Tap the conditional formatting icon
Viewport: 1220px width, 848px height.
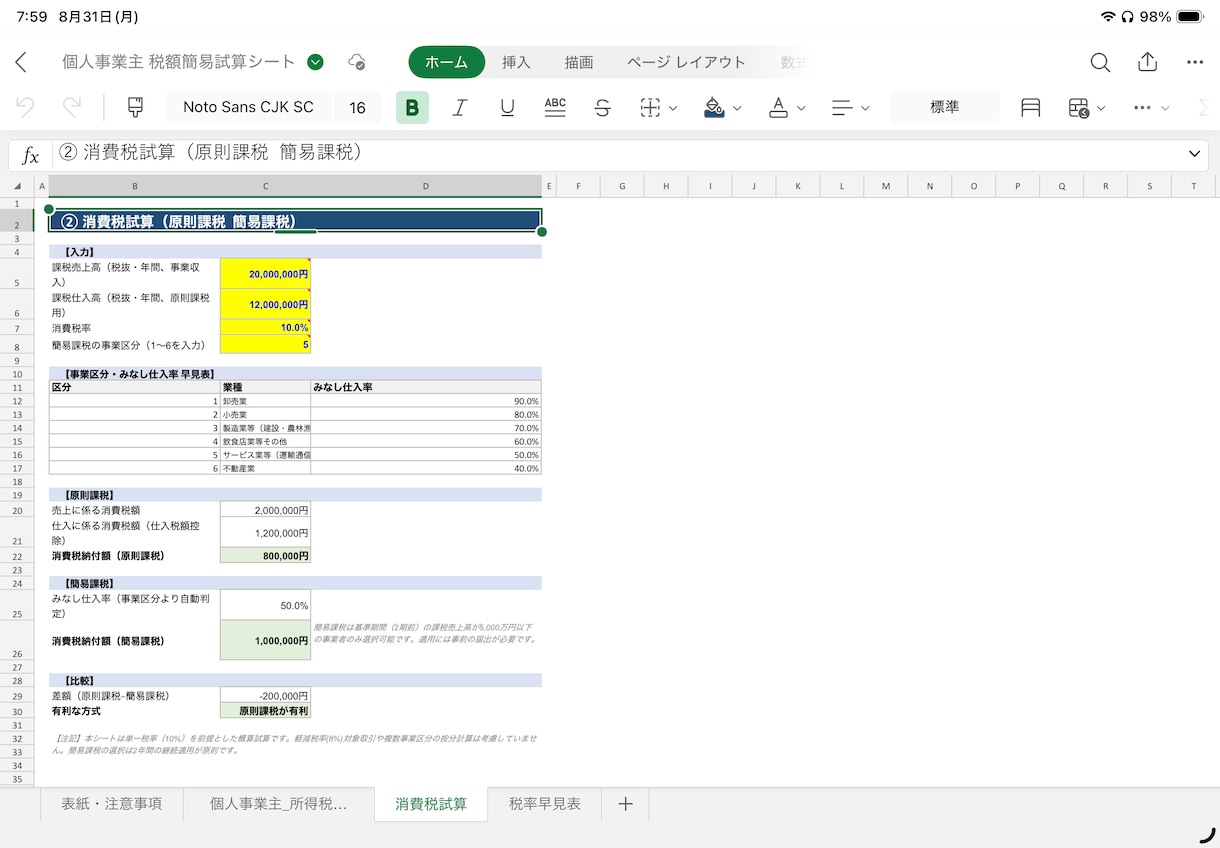pyautogui.click(x=1078, y=108)
